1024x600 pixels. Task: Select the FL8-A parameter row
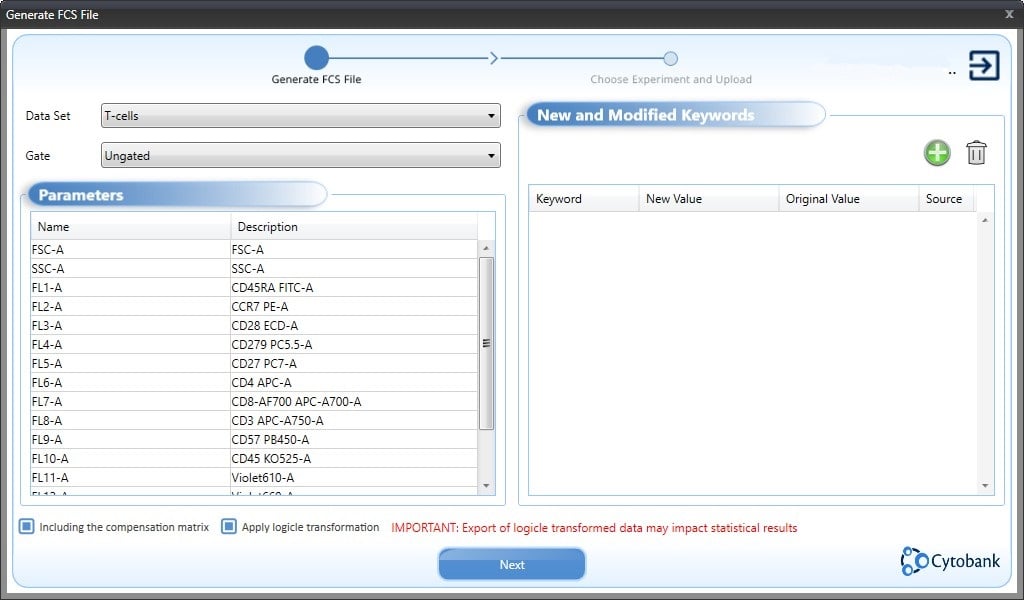coord(254,420)
